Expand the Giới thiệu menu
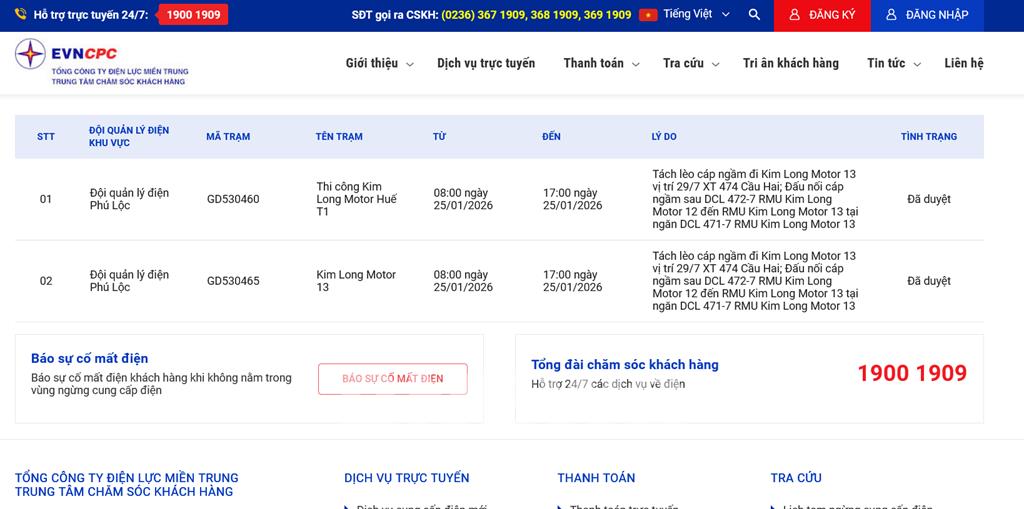 tap(379, 63)
